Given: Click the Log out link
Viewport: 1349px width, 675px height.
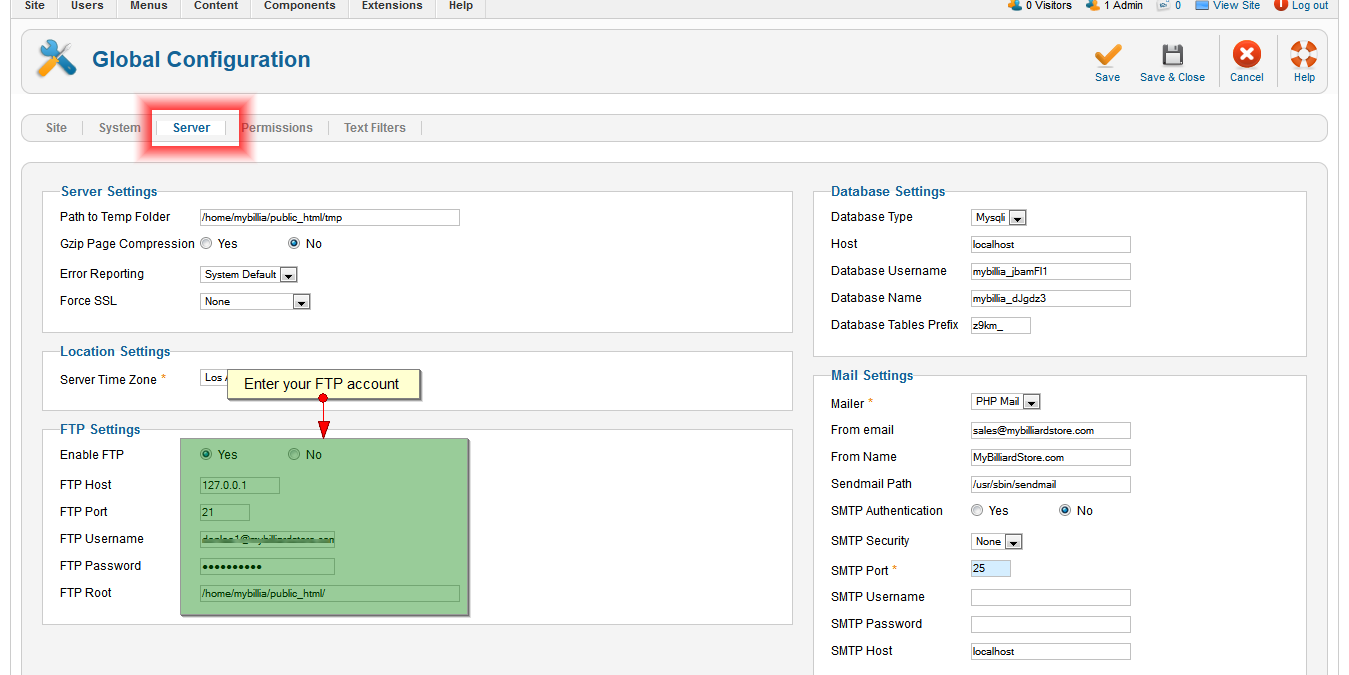Looking at the screenshot, I should pyautogui.click(x=1309, y=6).
